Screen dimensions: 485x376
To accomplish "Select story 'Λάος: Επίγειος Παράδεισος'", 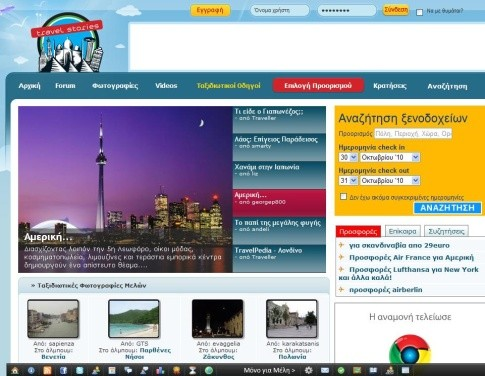I will pos(279,147).
